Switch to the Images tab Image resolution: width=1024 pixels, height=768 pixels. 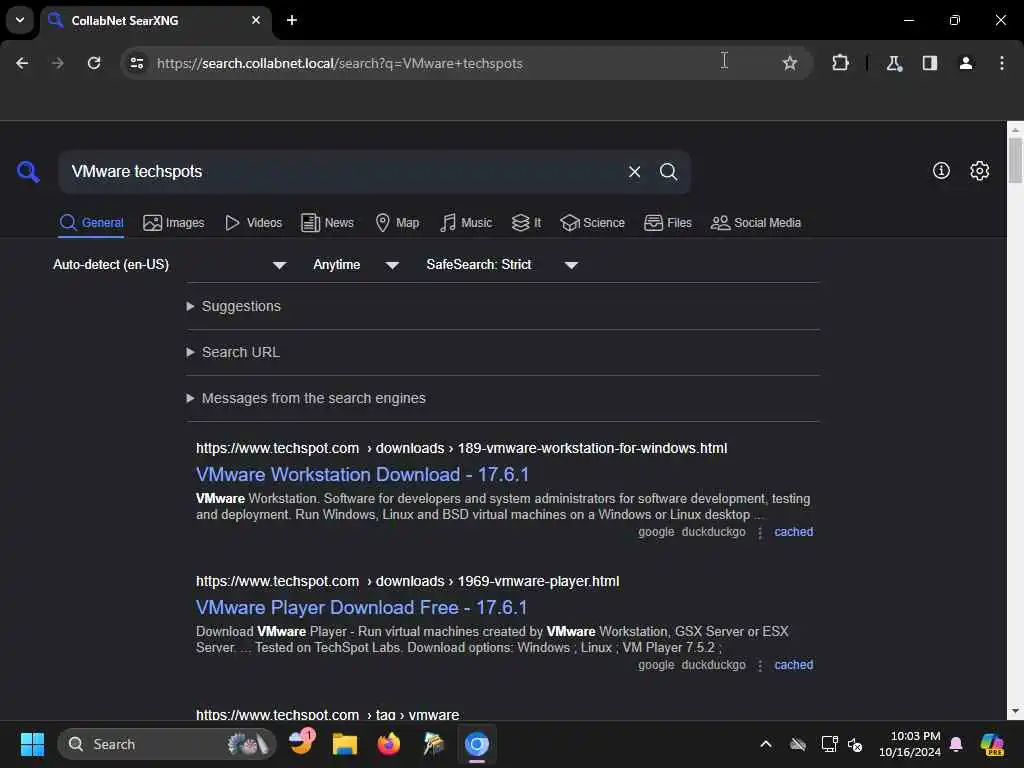pyautogui.click(x=174, y=223)
